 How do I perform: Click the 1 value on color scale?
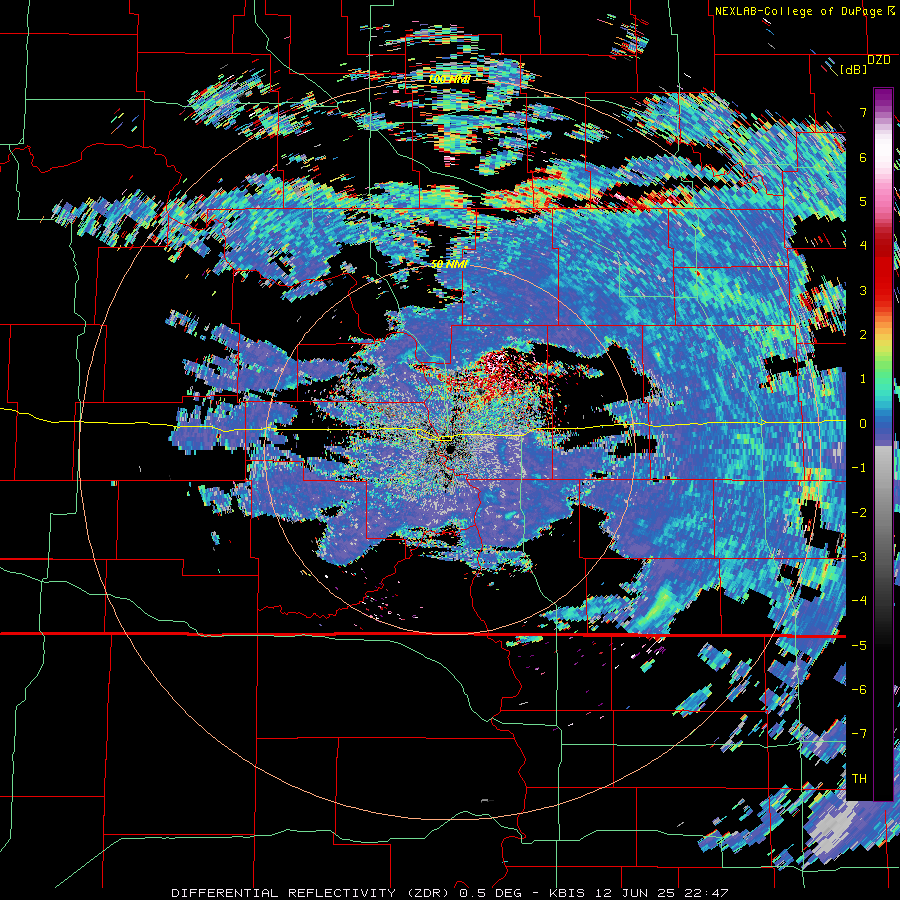[863, 379]
